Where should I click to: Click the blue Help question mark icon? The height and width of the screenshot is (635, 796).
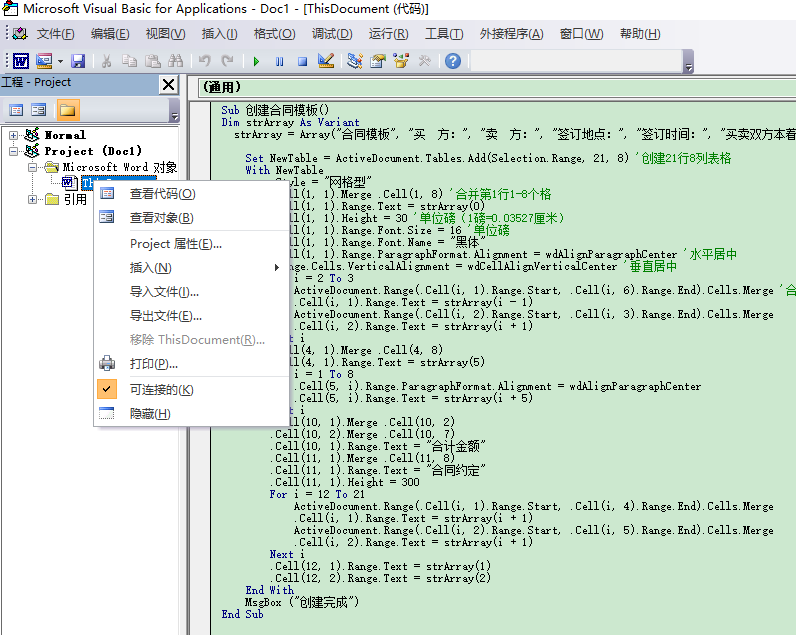point(453,61)
